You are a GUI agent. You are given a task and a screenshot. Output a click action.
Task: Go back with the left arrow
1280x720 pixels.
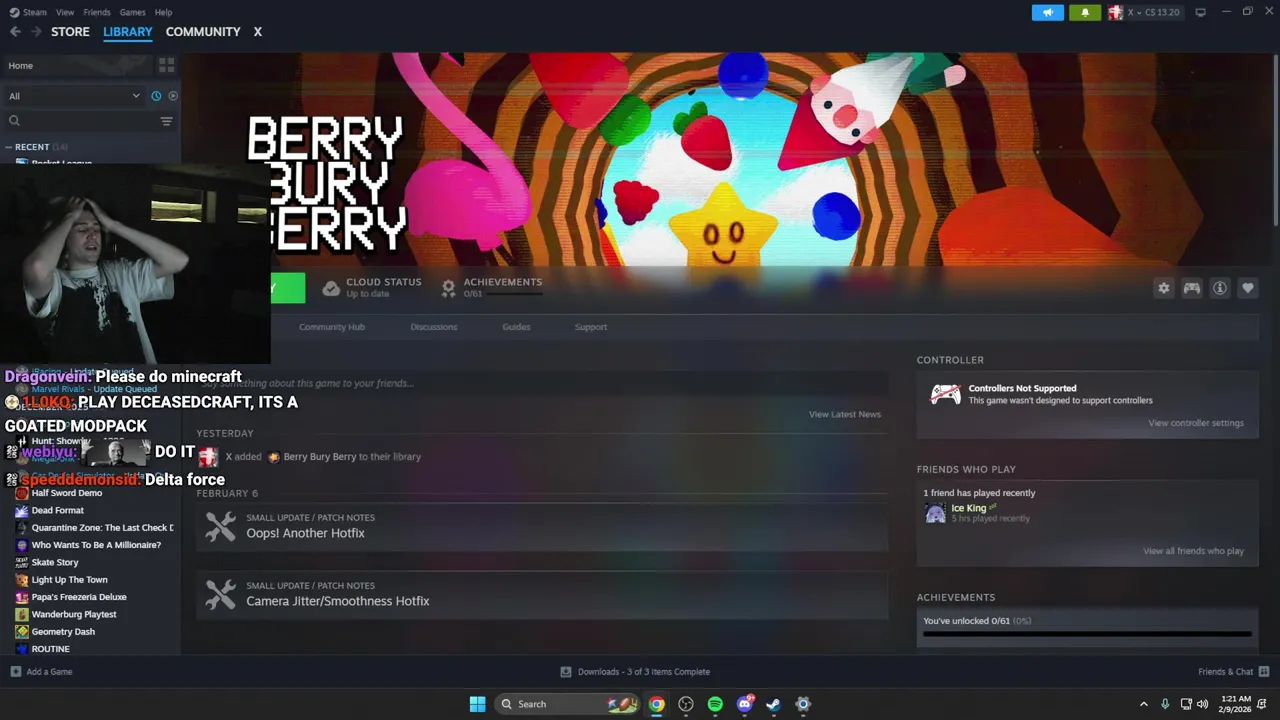[15, 32]
